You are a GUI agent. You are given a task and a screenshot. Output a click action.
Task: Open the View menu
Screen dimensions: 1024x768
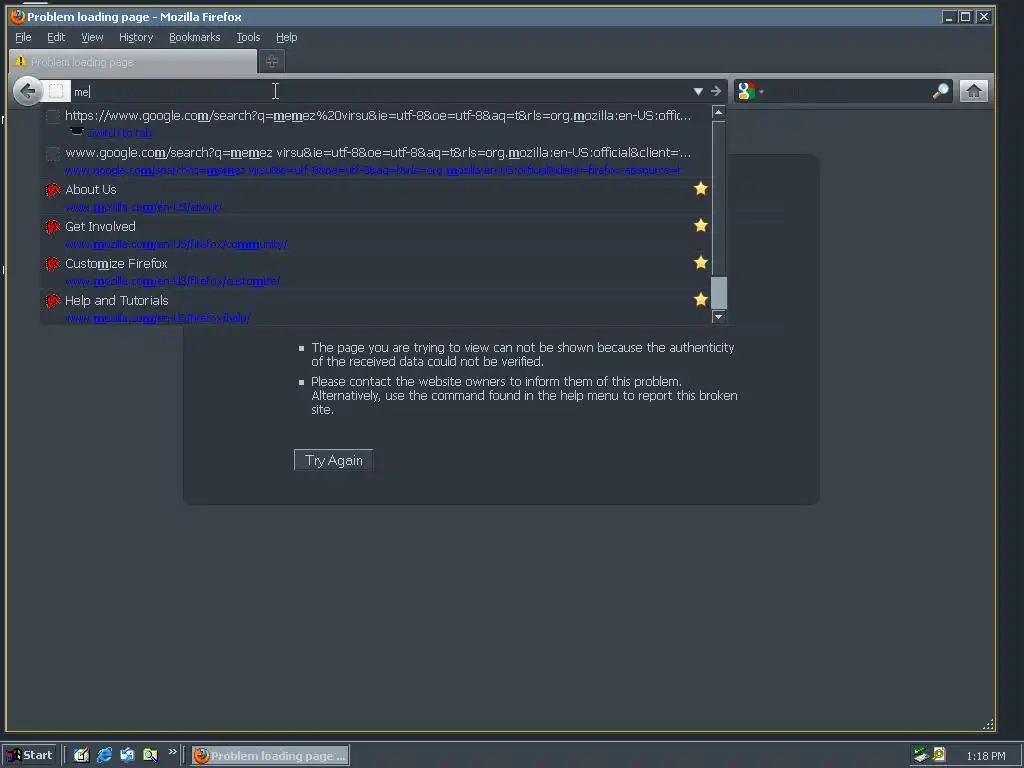pyautogui.click(x=92, y=37)
